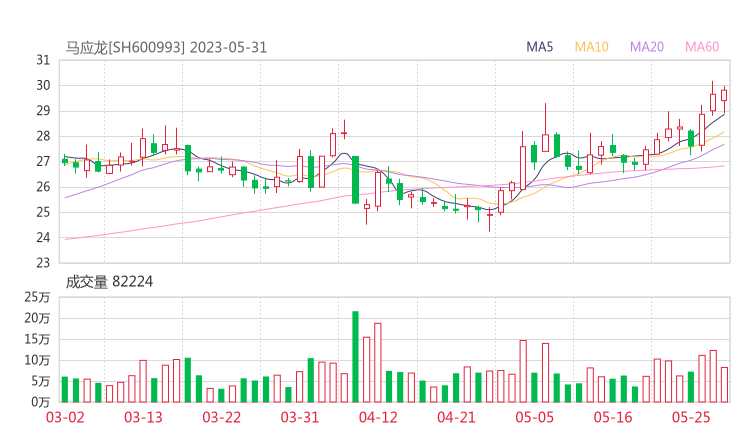Click the 04-12 date axis label
The height and width of the screenshot is (440, 740).
coord(378,417)
